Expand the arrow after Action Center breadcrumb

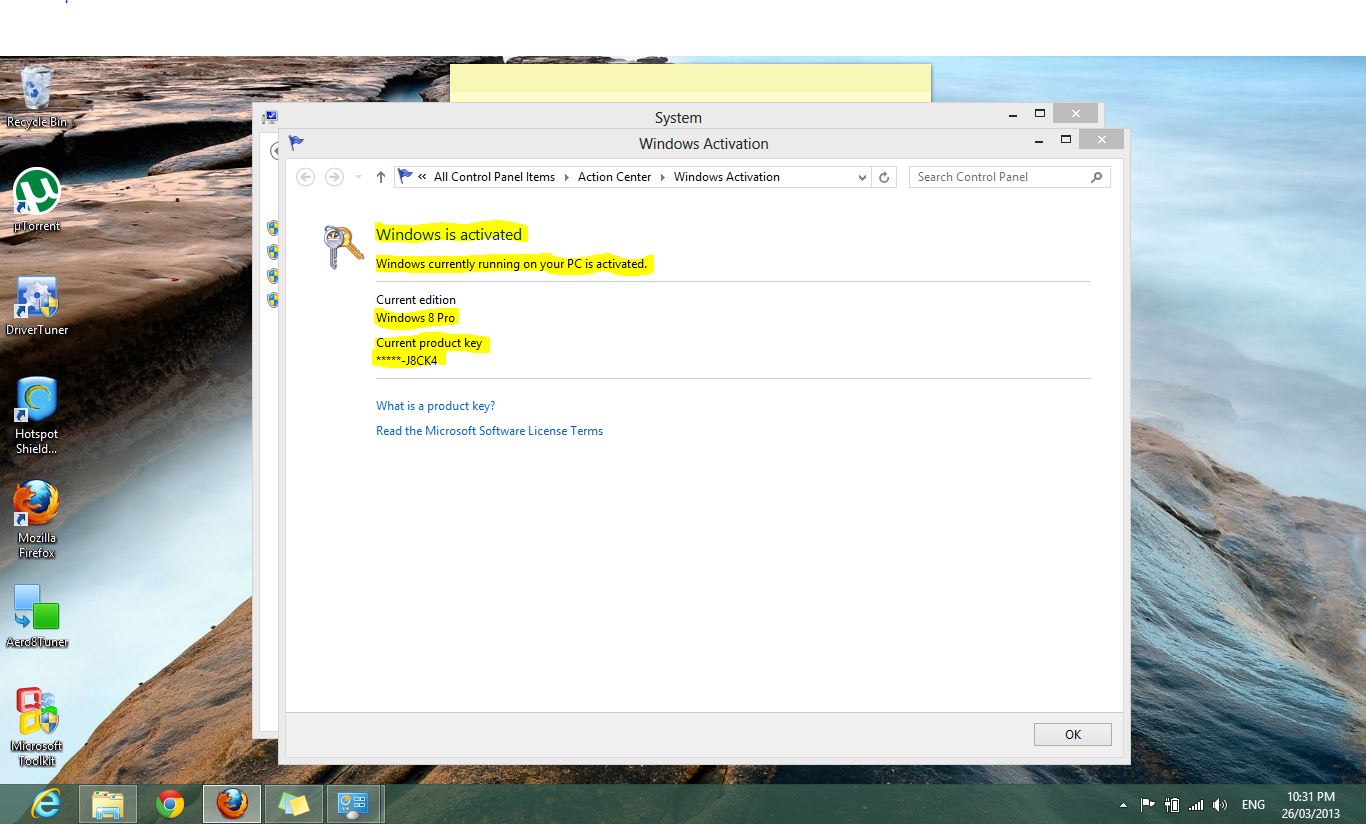pos(662,177)
